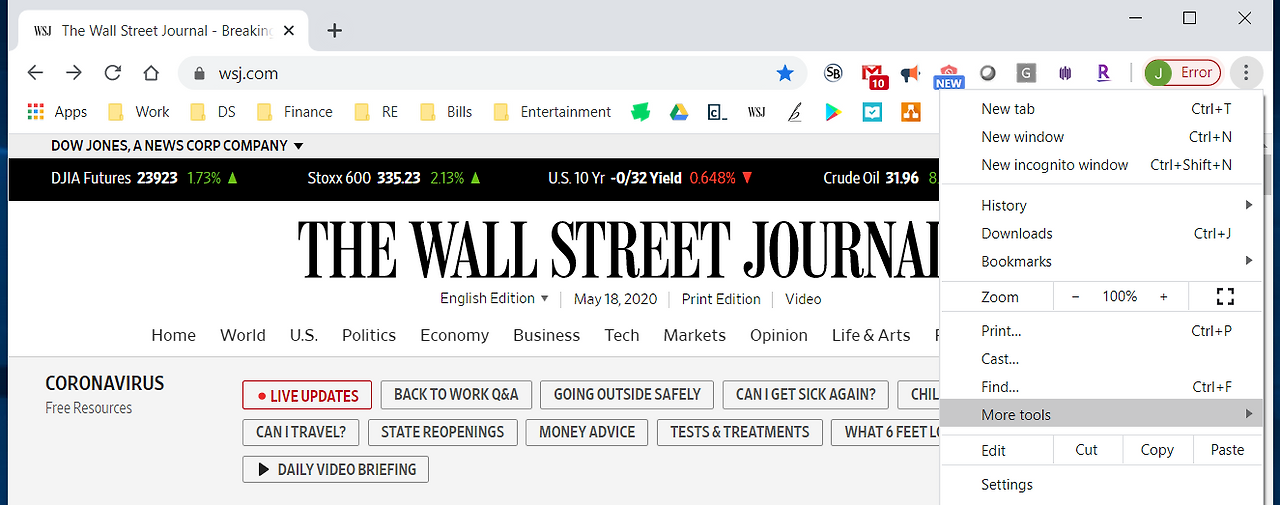Open the orange diagram bookmark icon
1280x505 pixels.
click(910, 112)
